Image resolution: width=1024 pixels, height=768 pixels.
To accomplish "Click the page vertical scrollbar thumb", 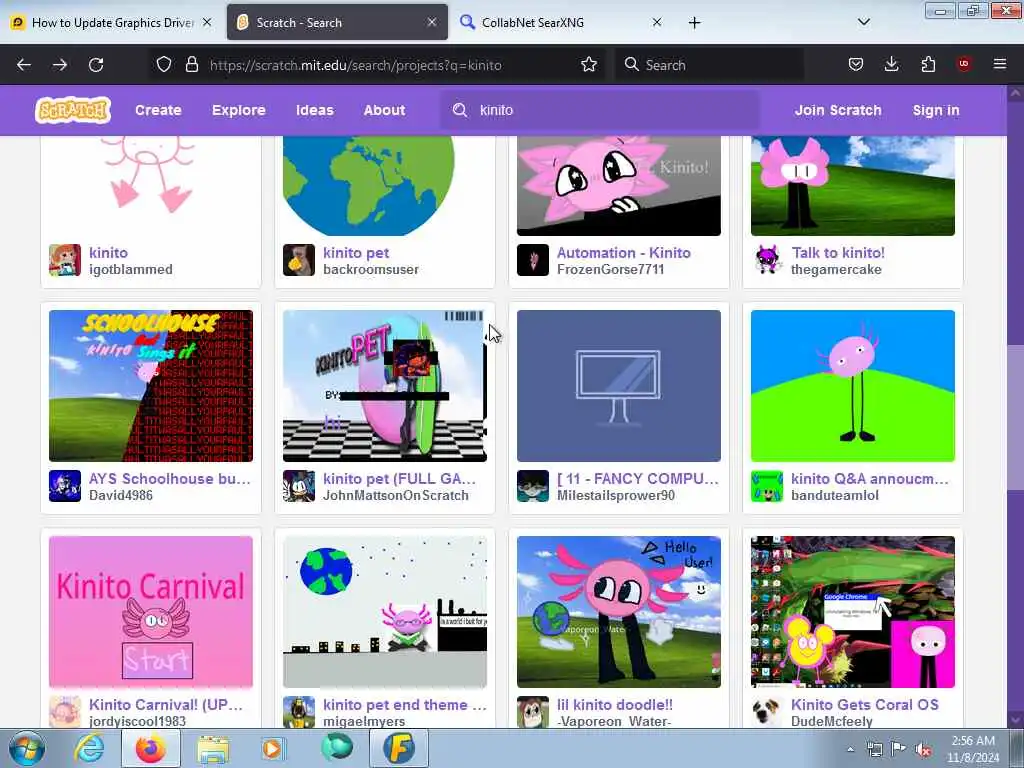I will point(1015,418).
